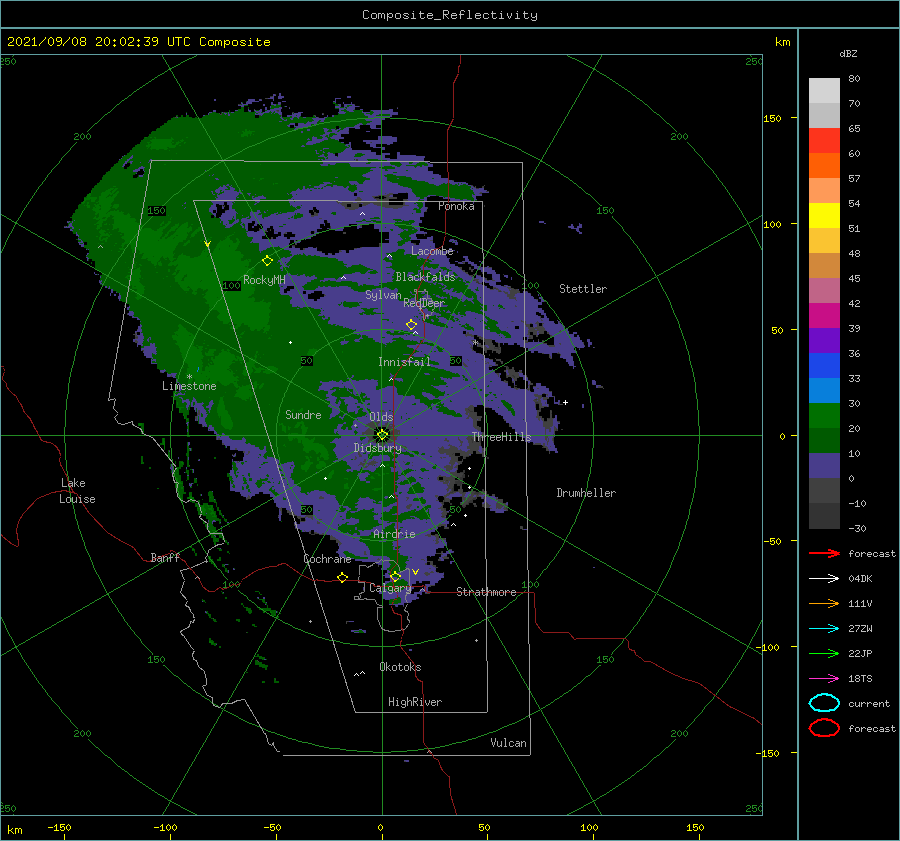
Task: Click the RedDeer map label
Action: click(x=424, y=303)
